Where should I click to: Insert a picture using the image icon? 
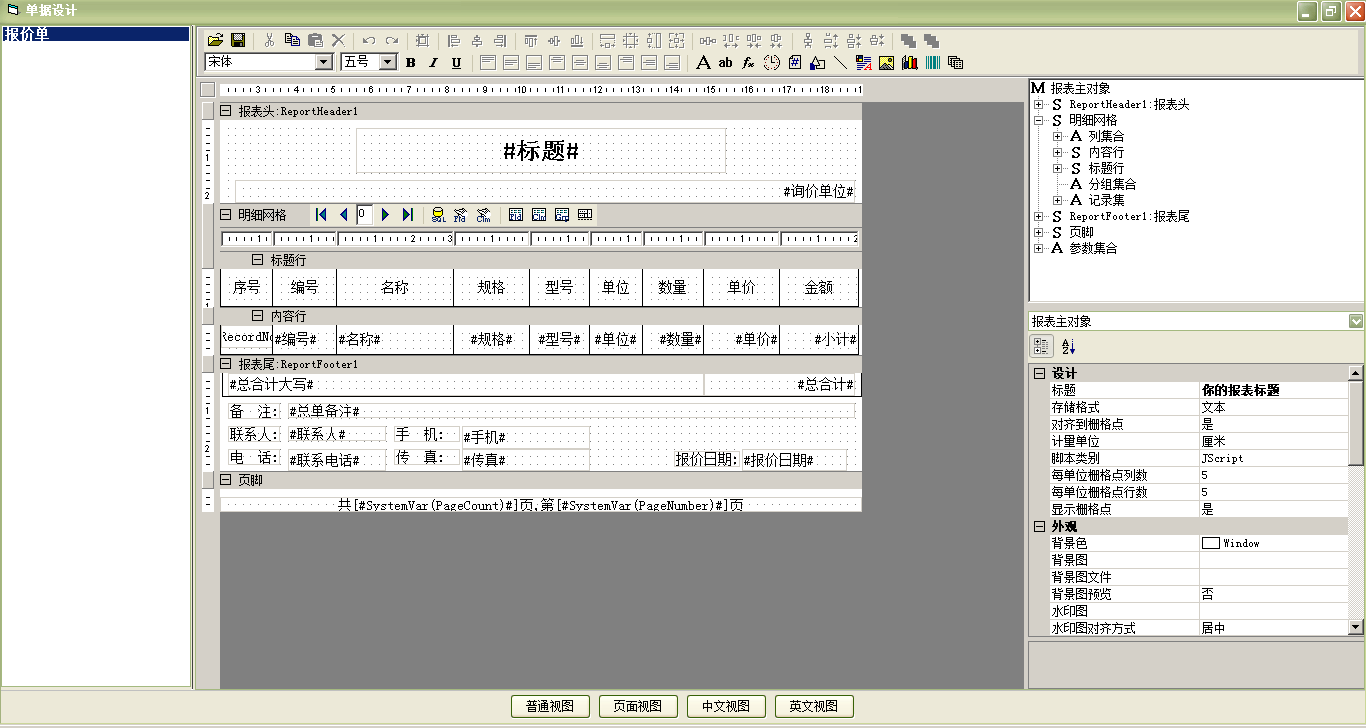point(886,62)
